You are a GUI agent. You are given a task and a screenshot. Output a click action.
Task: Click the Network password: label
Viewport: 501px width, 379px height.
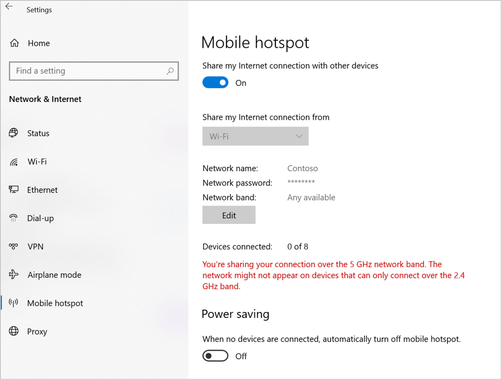[237, 183]
